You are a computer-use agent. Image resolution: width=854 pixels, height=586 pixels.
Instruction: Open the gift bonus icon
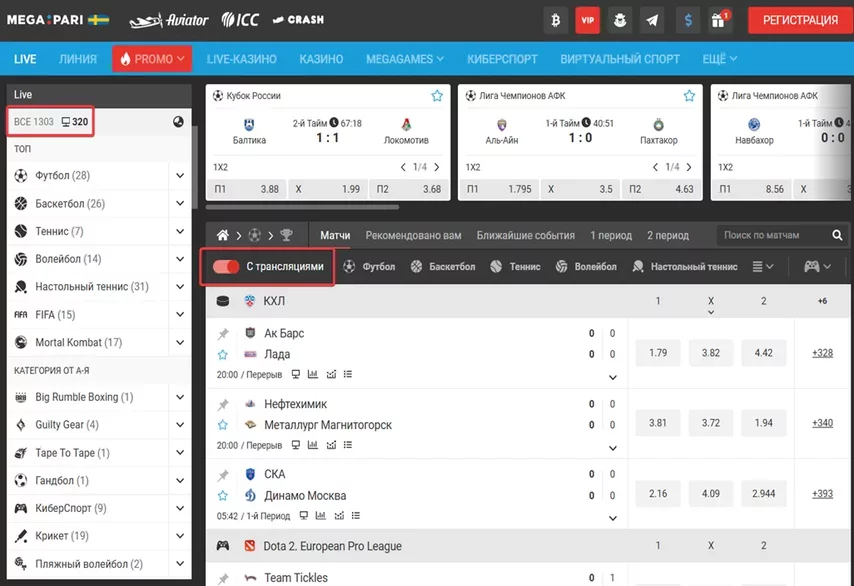click(x=719, y=20)
